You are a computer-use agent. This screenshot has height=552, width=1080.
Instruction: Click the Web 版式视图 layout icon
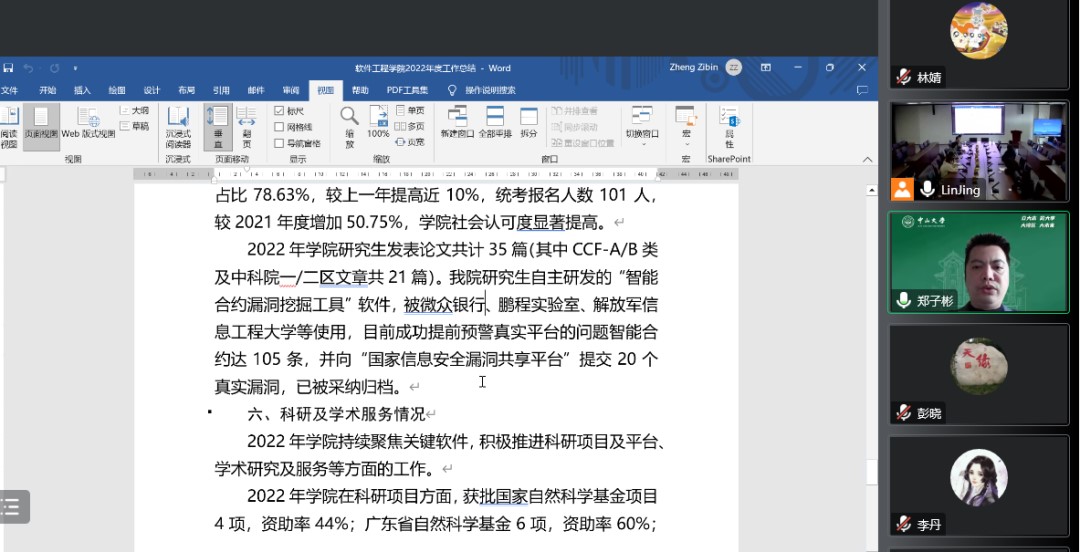88,122
